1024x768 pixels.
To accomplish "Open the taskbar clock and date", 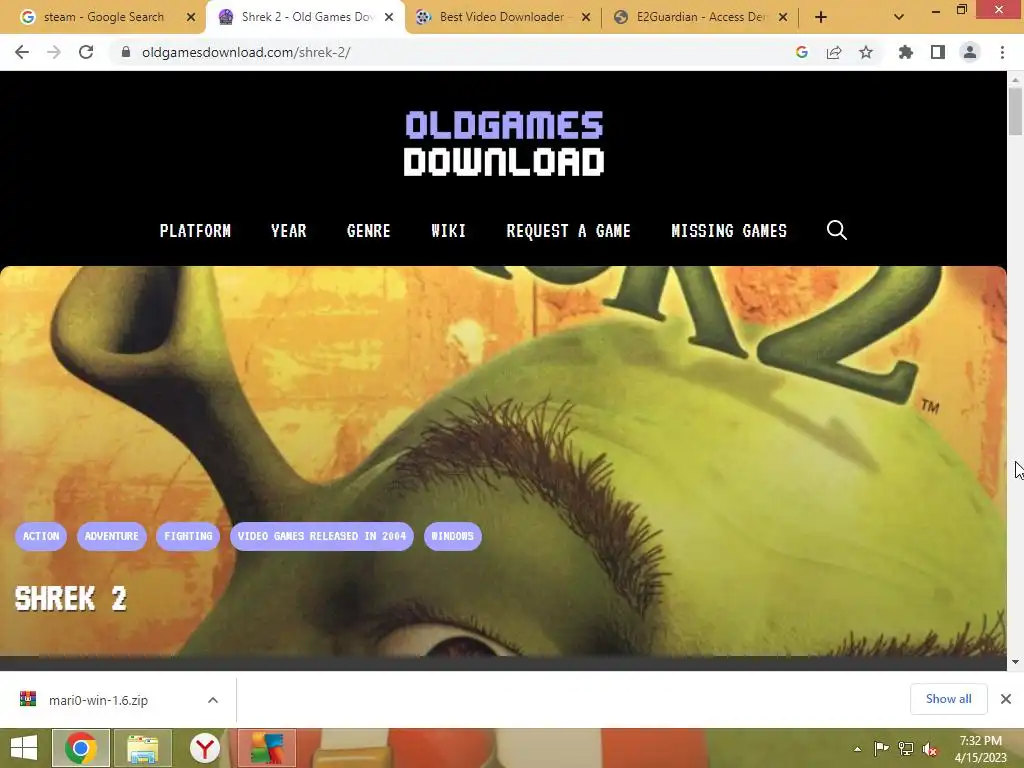I will click(x=980, y=748).
